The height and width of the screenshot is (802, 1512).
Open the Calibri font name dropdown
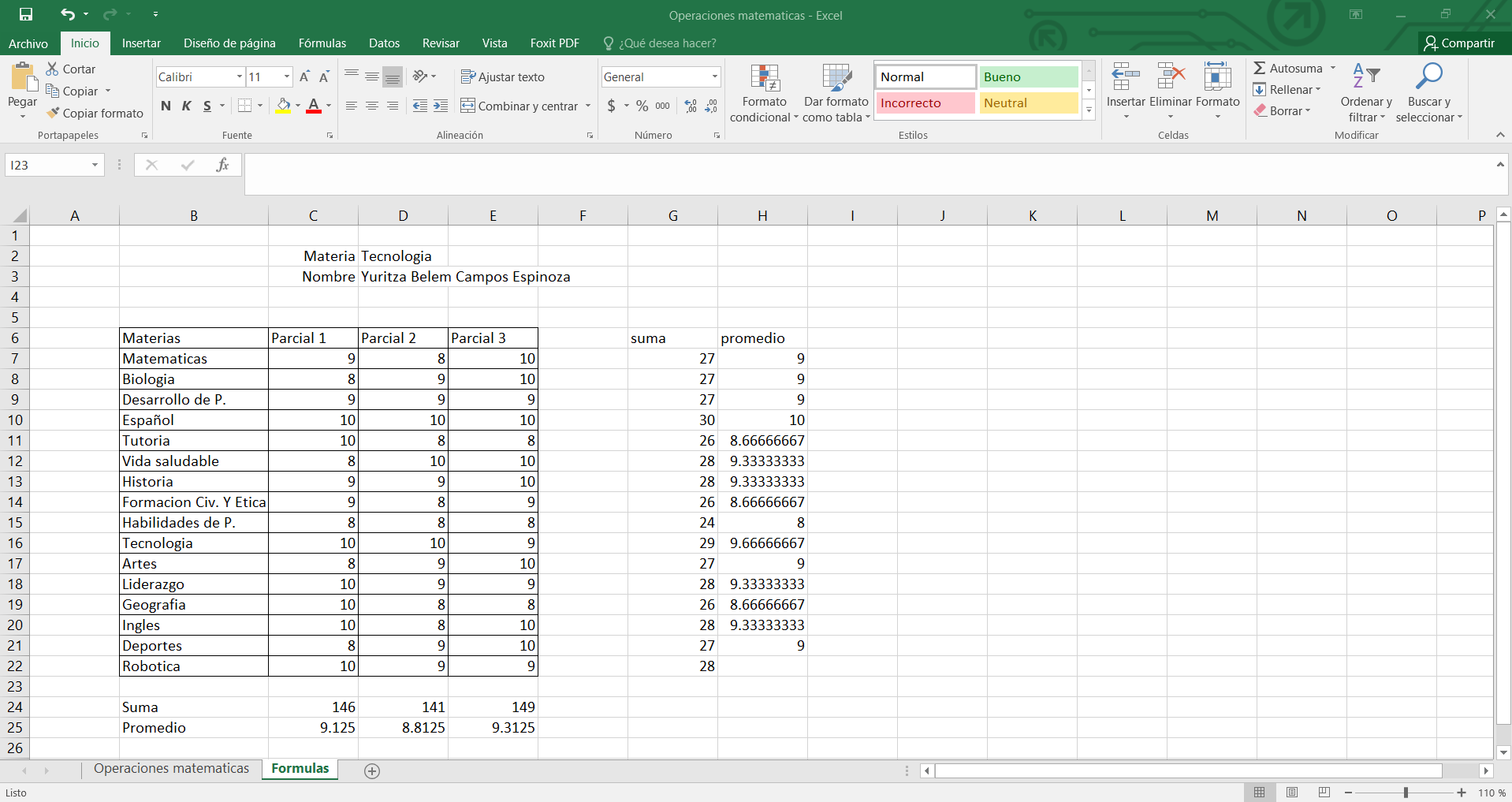(x=239, y=77)
